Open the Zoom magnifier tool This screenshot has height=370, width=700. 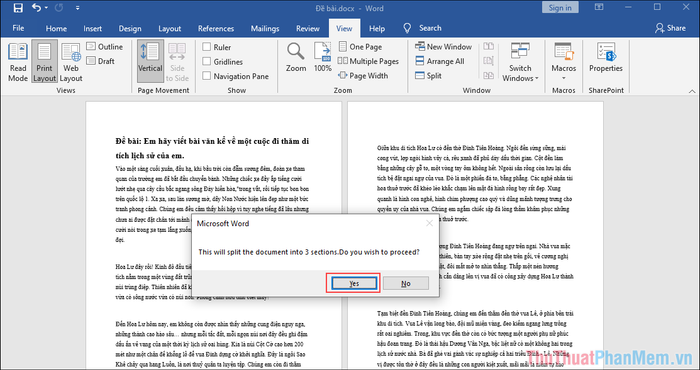pyautogui.click(x=296, y=57)
